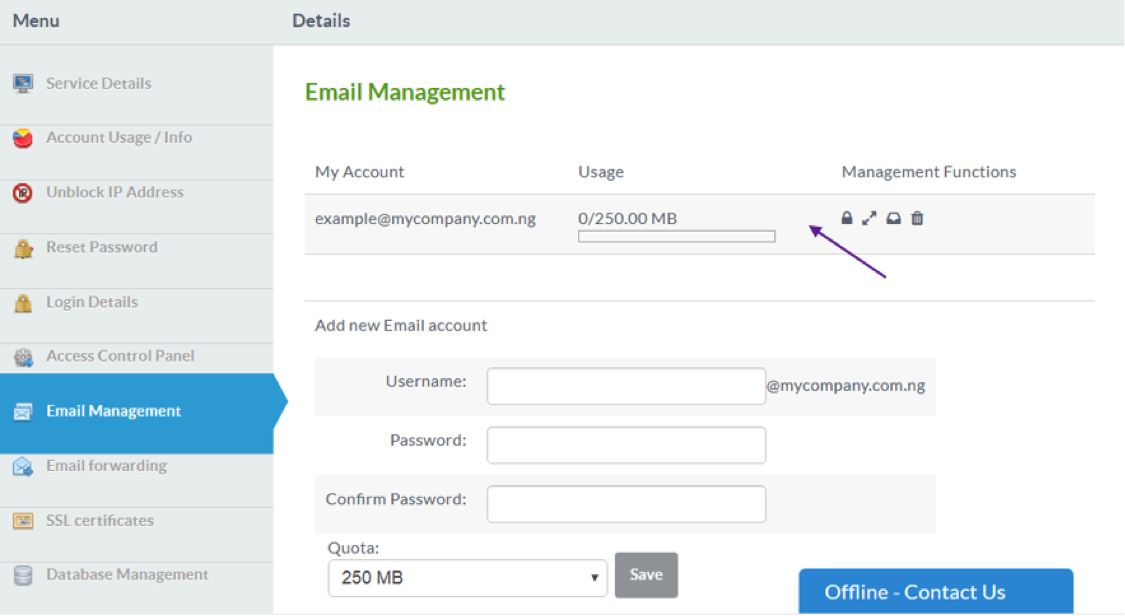Screen dimensions: 1125x616
Task: Click the Quota: label
Action: [x=353, y=548]
